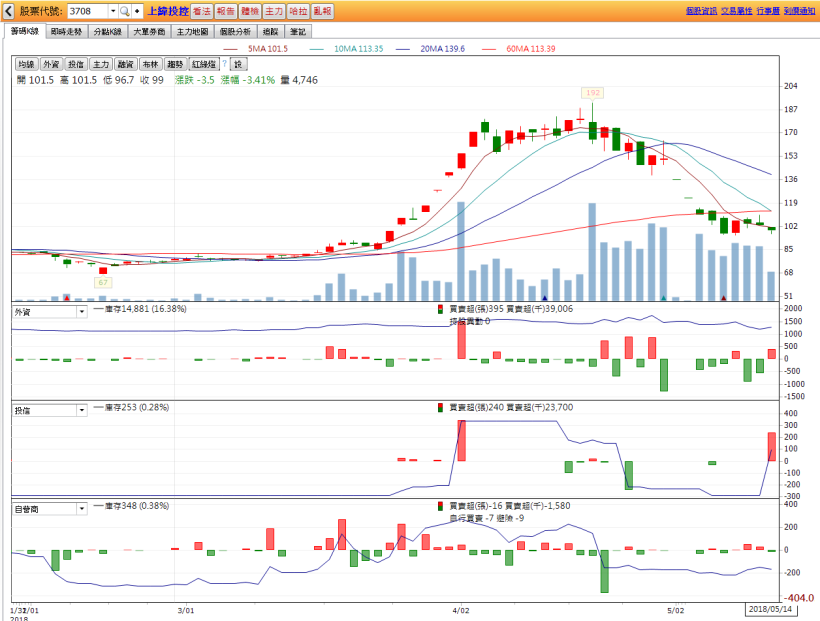This screenshot has height=621, width=820.
Task: Toggle the 布林 Bollinger band overlay
Action: click(x=151, y=64)
